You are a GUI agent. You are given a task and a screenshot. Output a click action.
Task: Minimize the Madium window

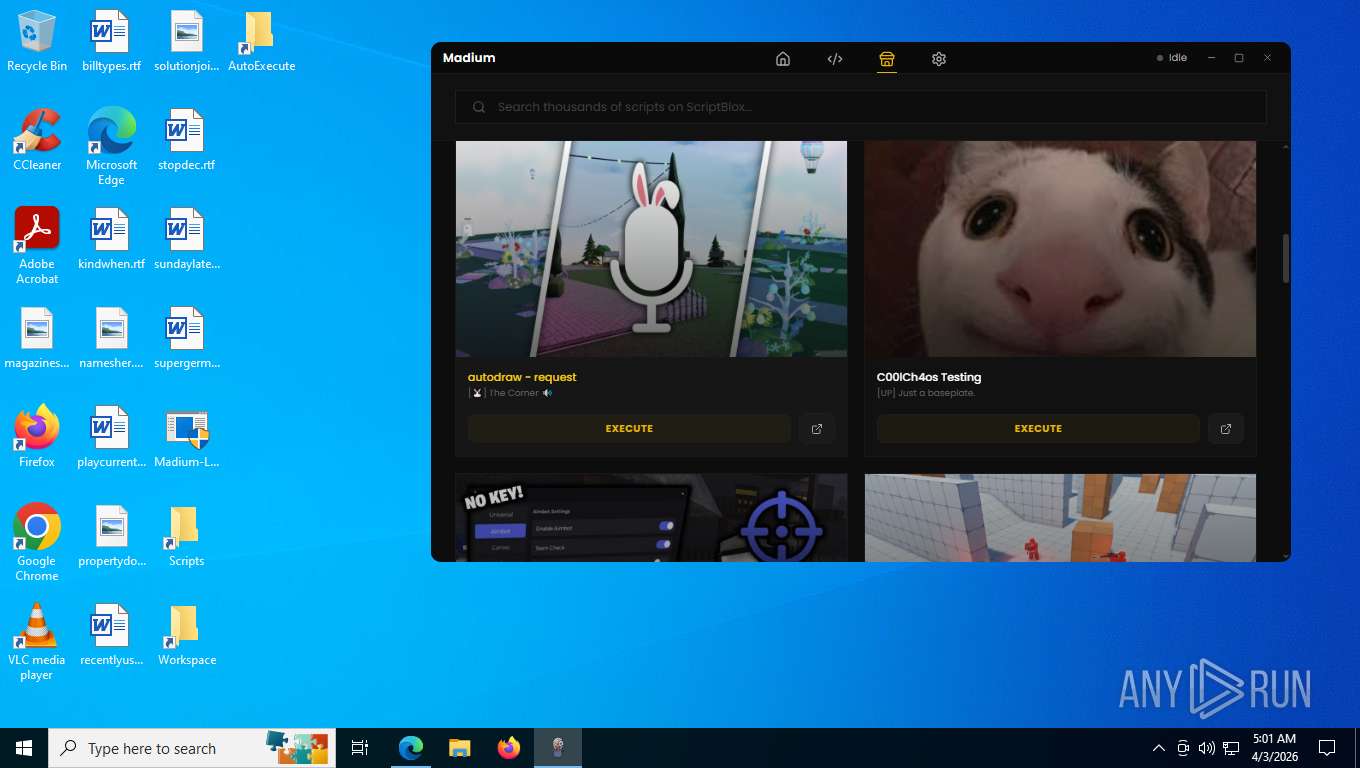[x=1211, y=58]
